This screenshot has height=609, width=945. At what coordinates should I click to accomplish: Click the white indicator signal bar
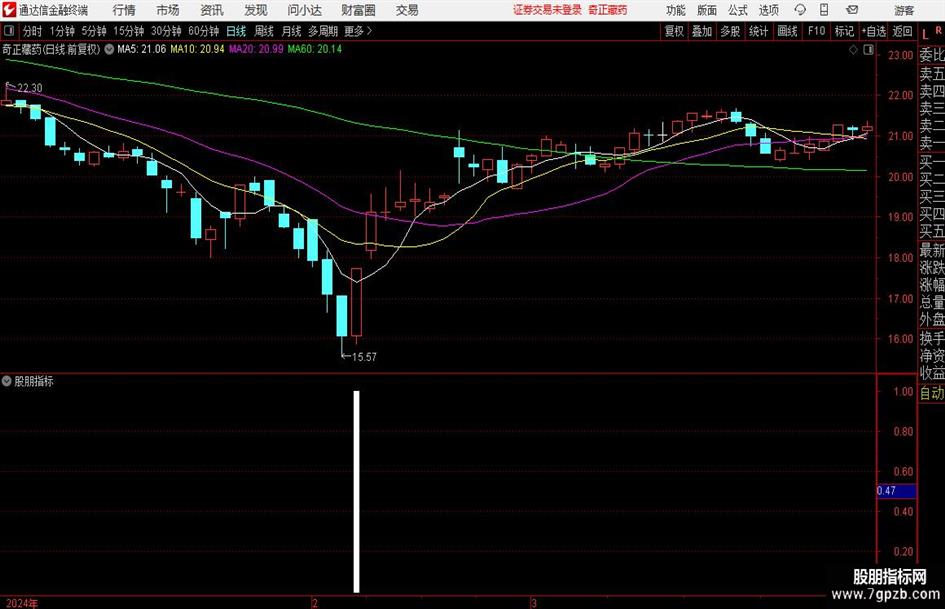[x=356, y=491]
